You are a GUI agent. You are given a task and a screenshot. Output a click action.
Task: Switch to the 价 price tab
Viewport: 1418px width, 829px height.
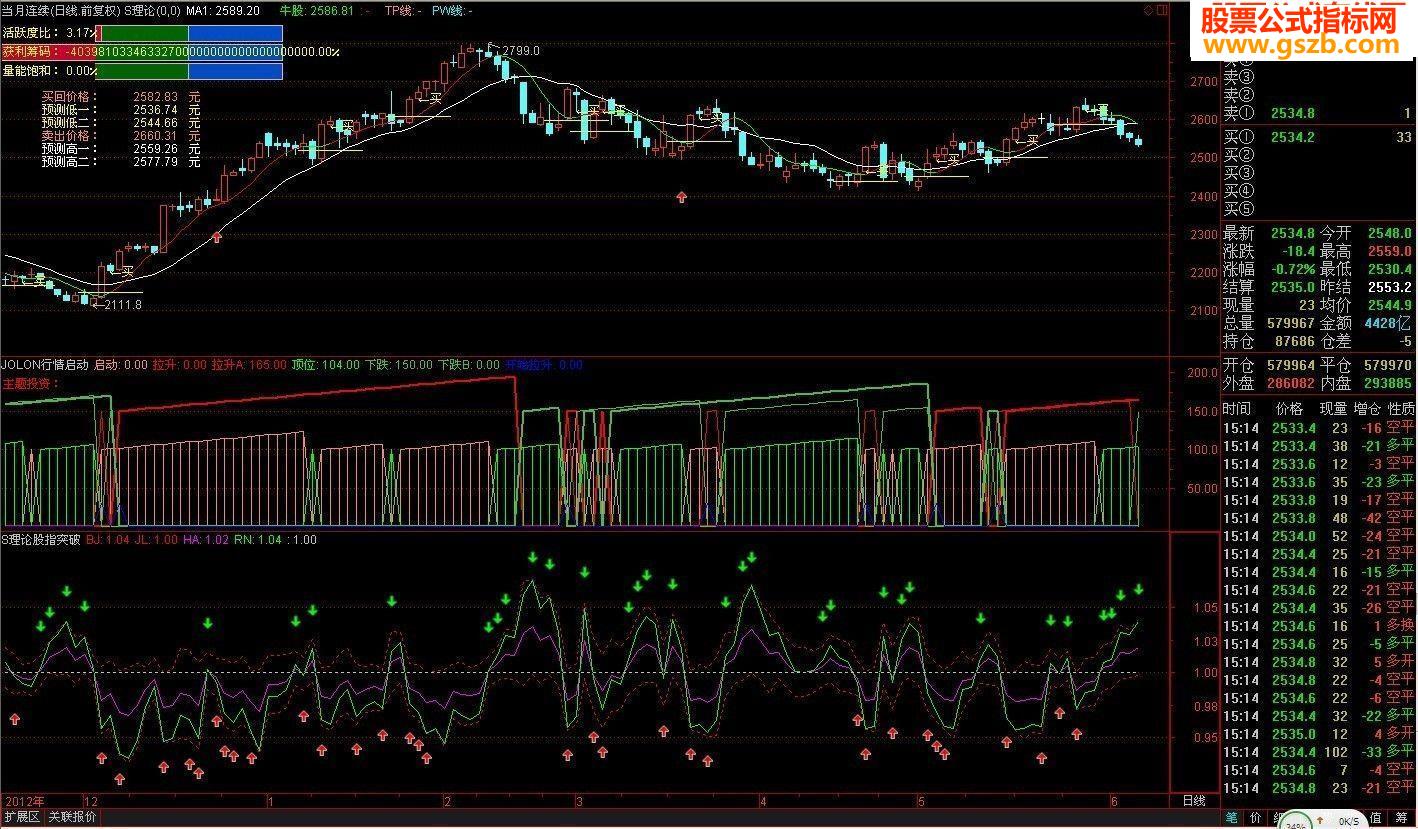1254,818
